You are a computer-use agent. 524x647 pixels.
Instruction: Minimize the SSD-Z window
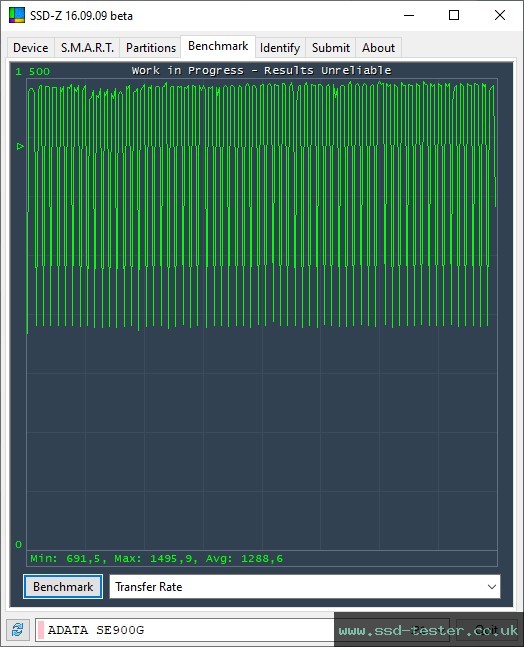(409, 15)
